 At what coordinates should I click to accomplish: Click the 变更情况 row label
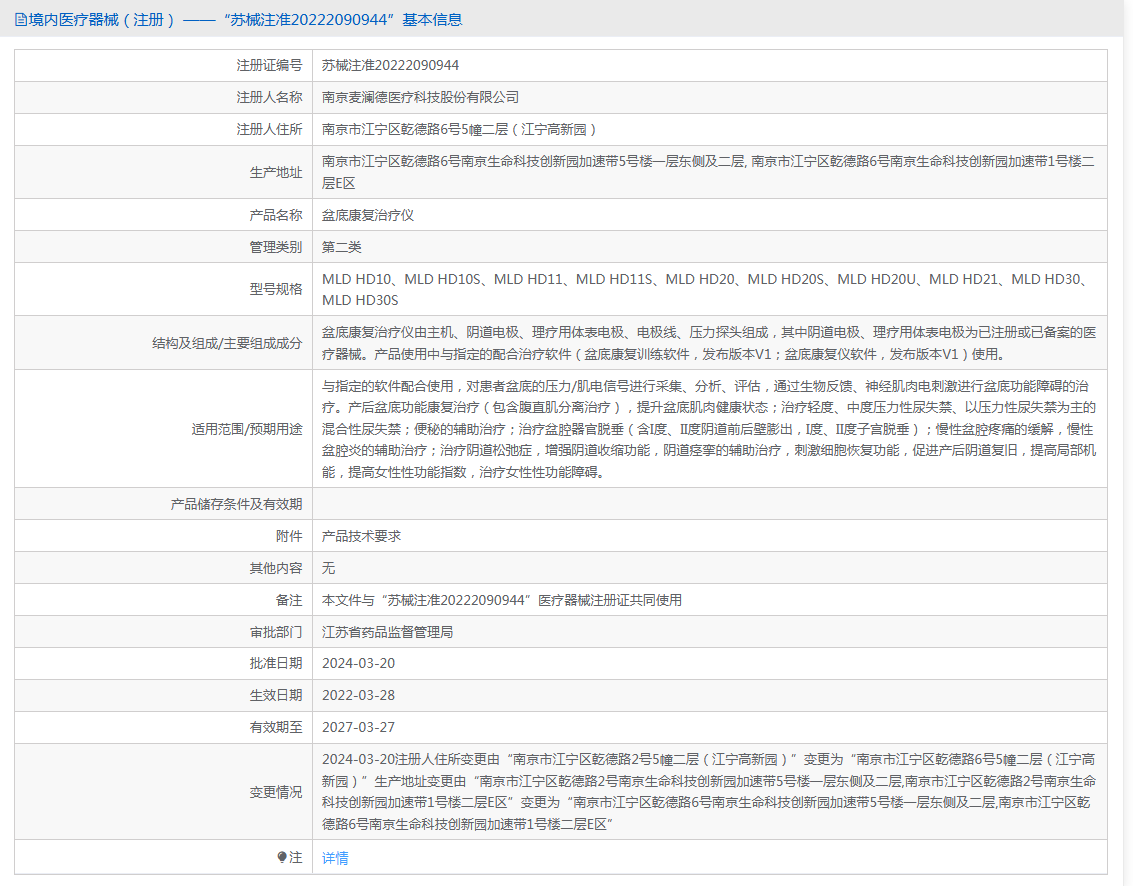(275, 792)
